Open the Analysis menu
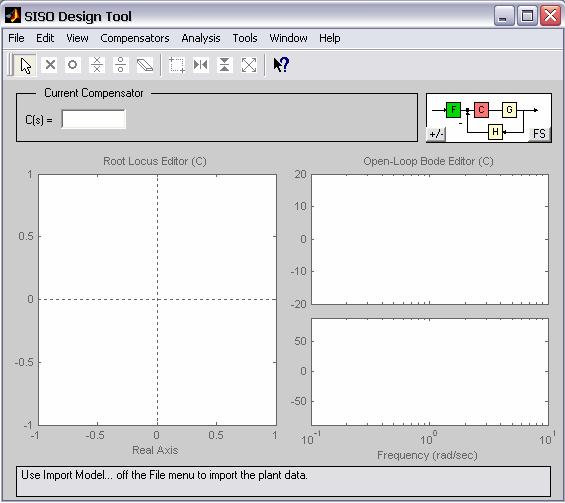Screen dimensions: 565x503 point(201,38)
